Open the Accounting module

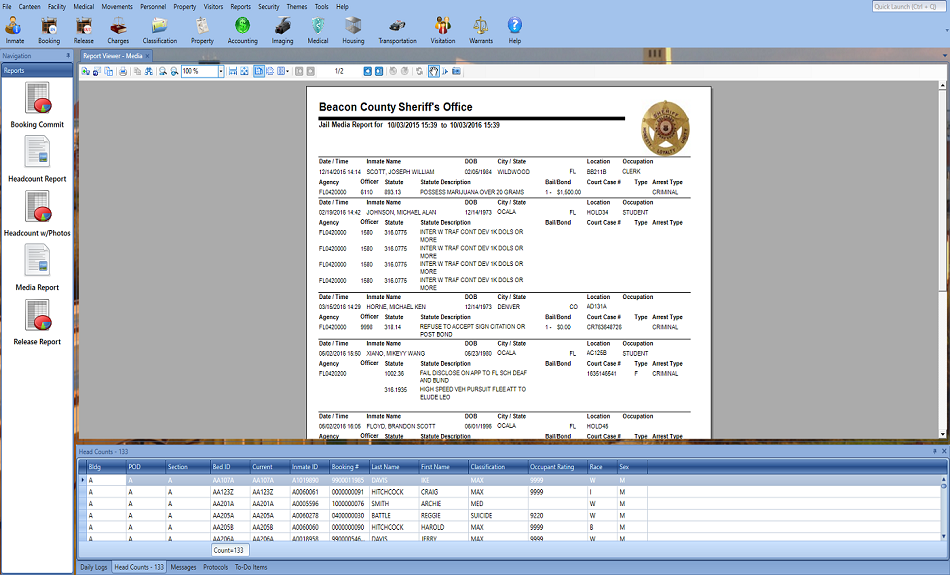click(x=242, y=29)
